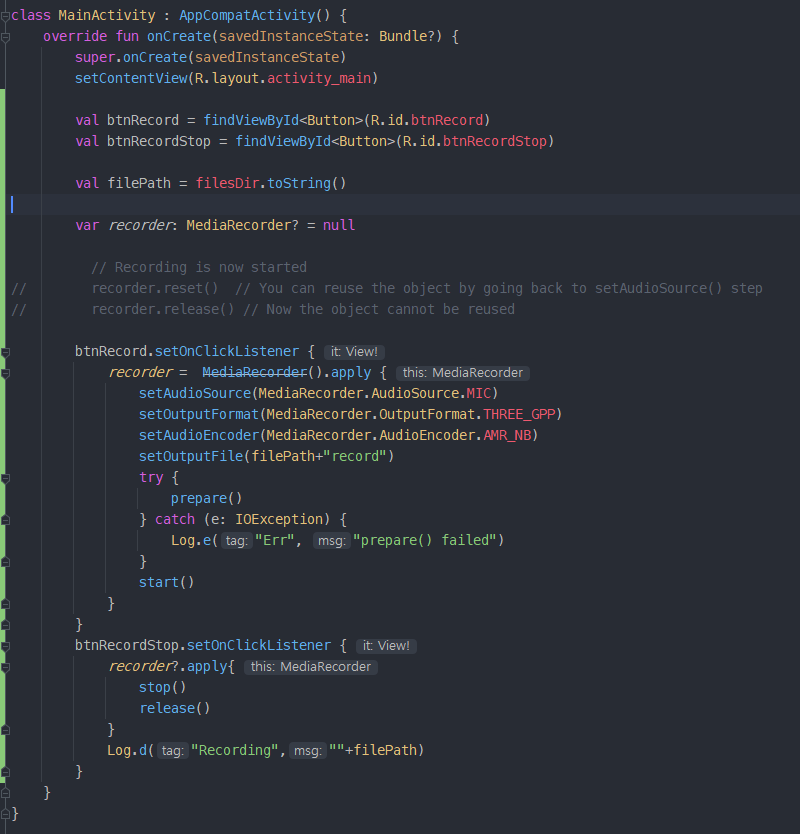Click the "record" string literal
The width and height of the screenshot is (800, 834).
355,456
